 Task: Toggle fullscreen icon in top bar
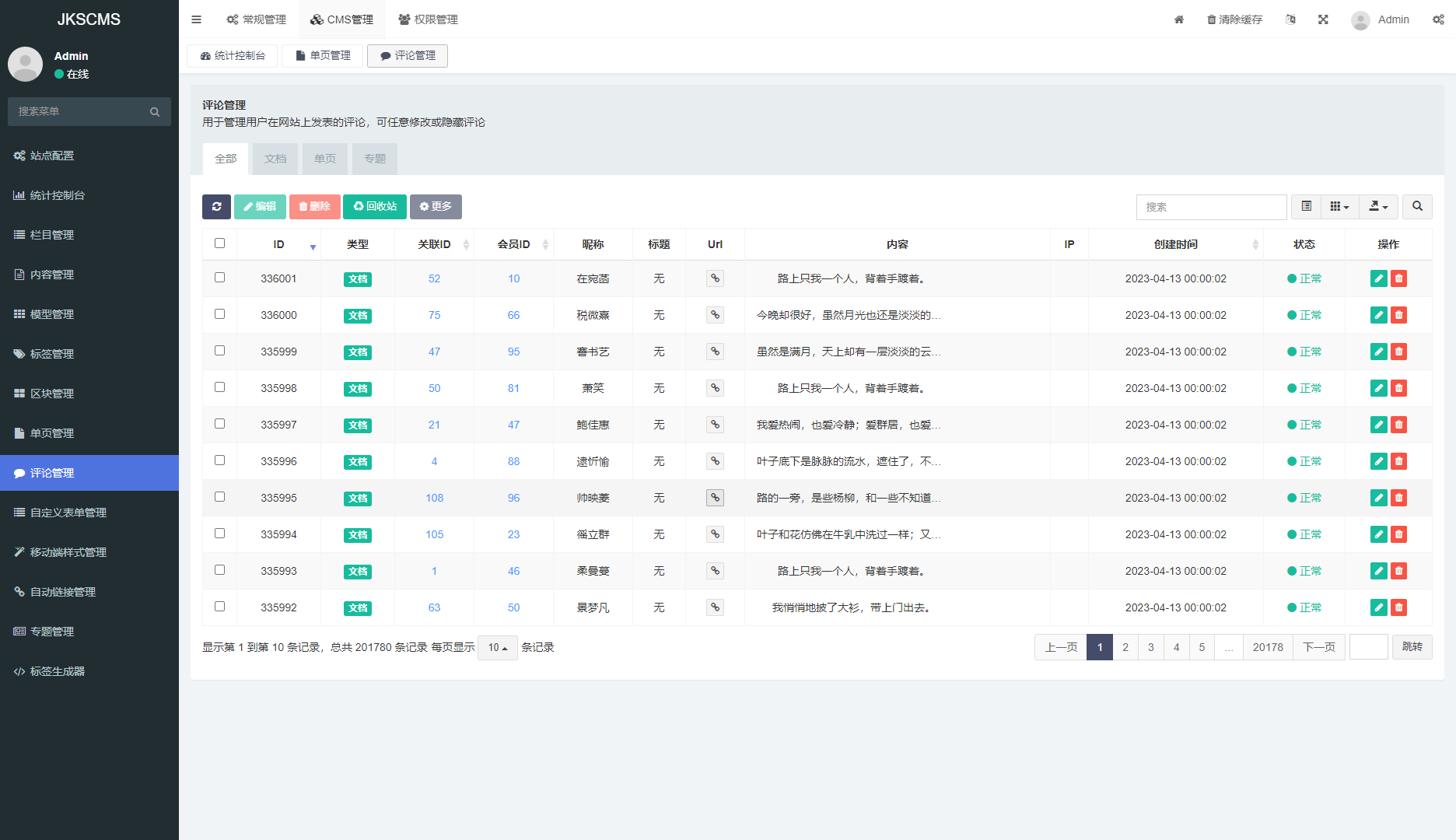(x=1323, y=19)
